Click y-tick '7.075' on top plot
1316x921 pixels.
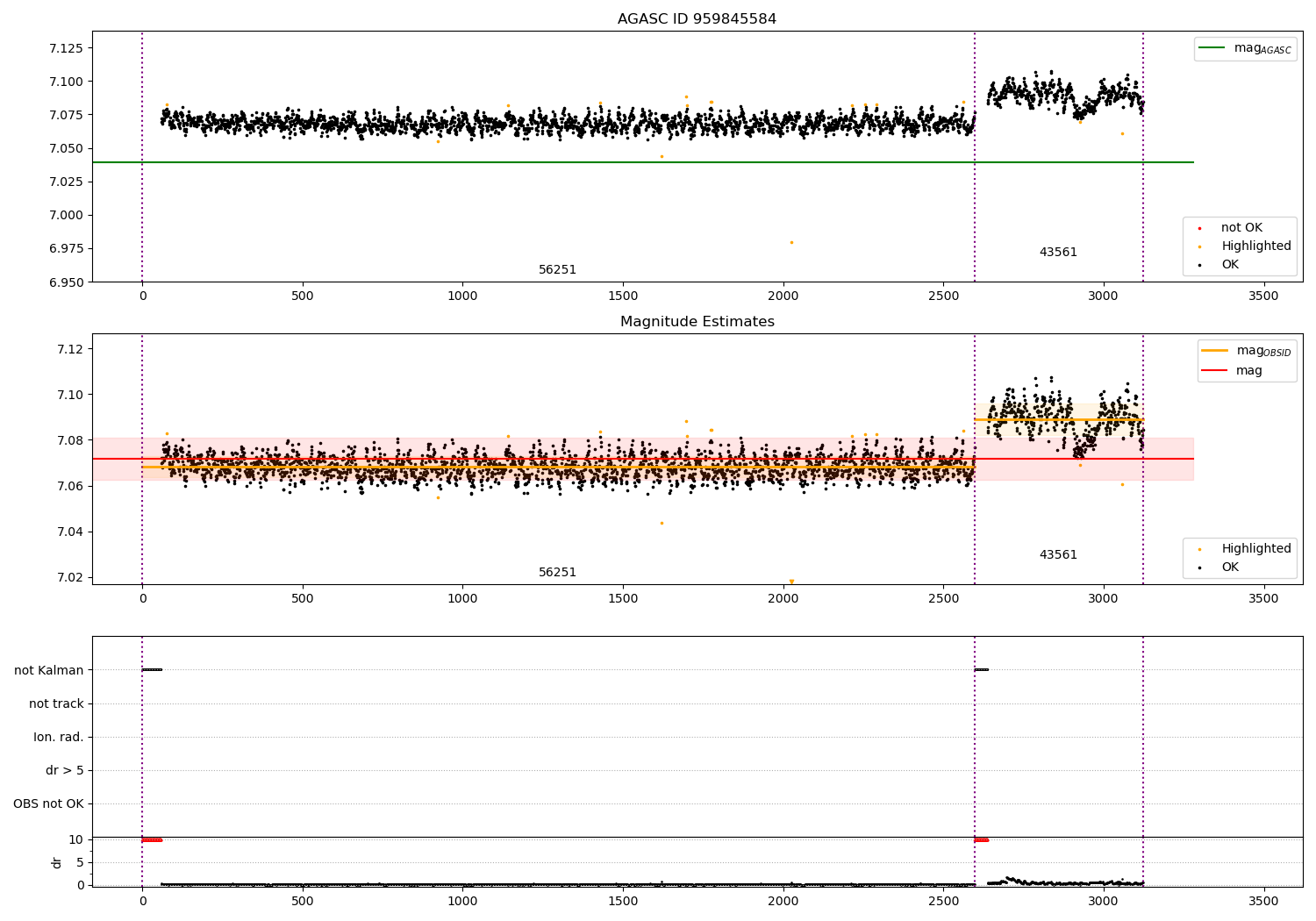[67, 115]
